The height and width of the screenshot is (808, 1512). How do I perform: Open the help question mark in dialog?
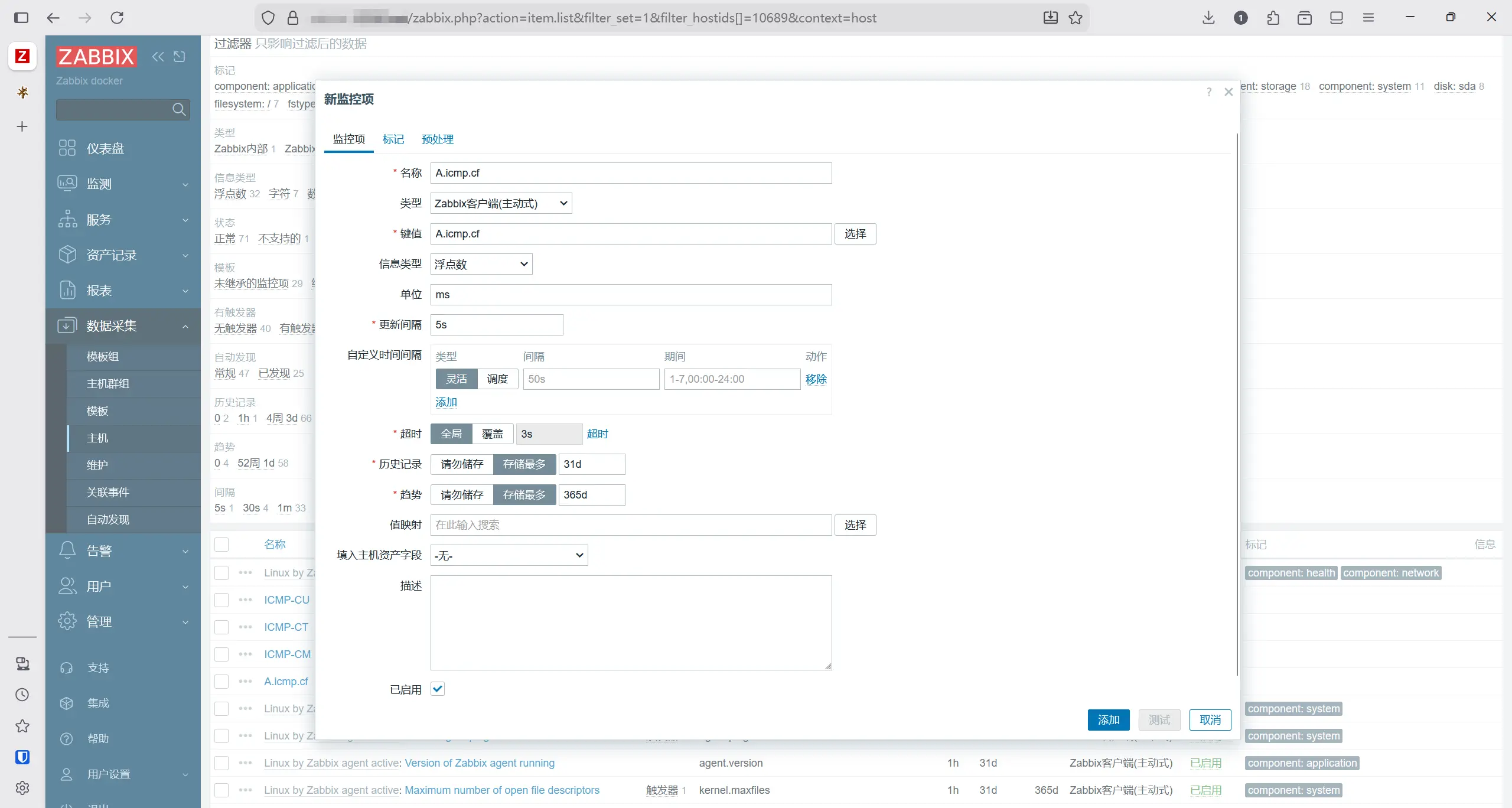point(1208,92)
